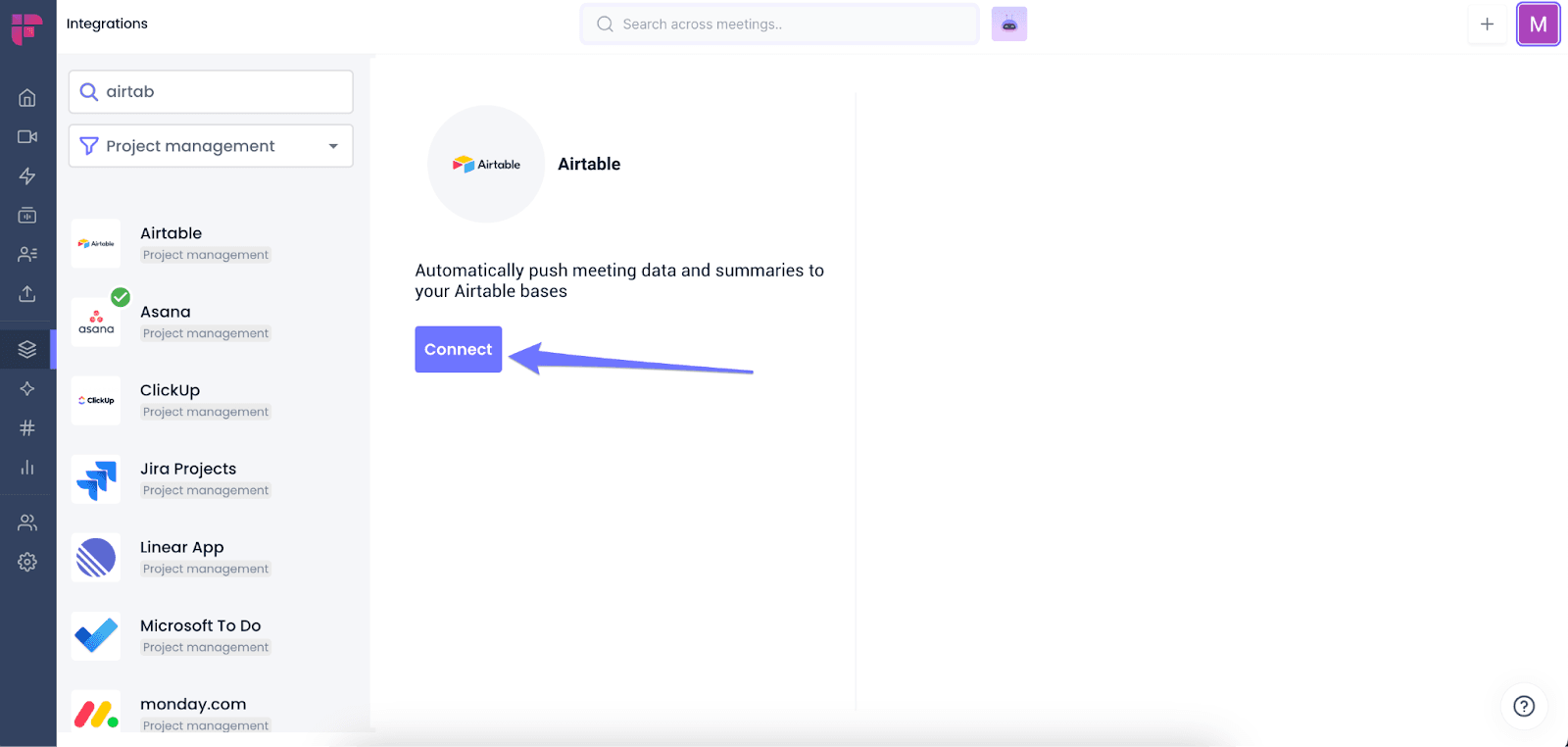The height and width of the screenshot is (747, 1568).
Task: Open the Home icon in sidebar
Action: point(27,97)
